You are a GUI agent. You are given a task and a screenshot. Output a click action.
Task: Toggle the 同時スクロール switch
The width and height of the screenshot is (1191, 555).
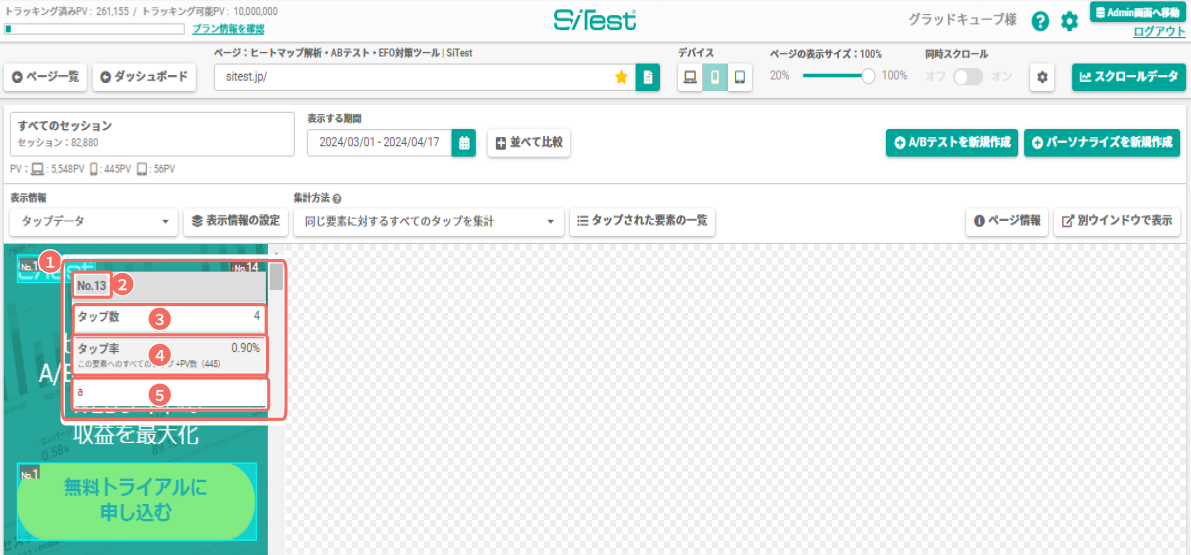coord(968,77)
